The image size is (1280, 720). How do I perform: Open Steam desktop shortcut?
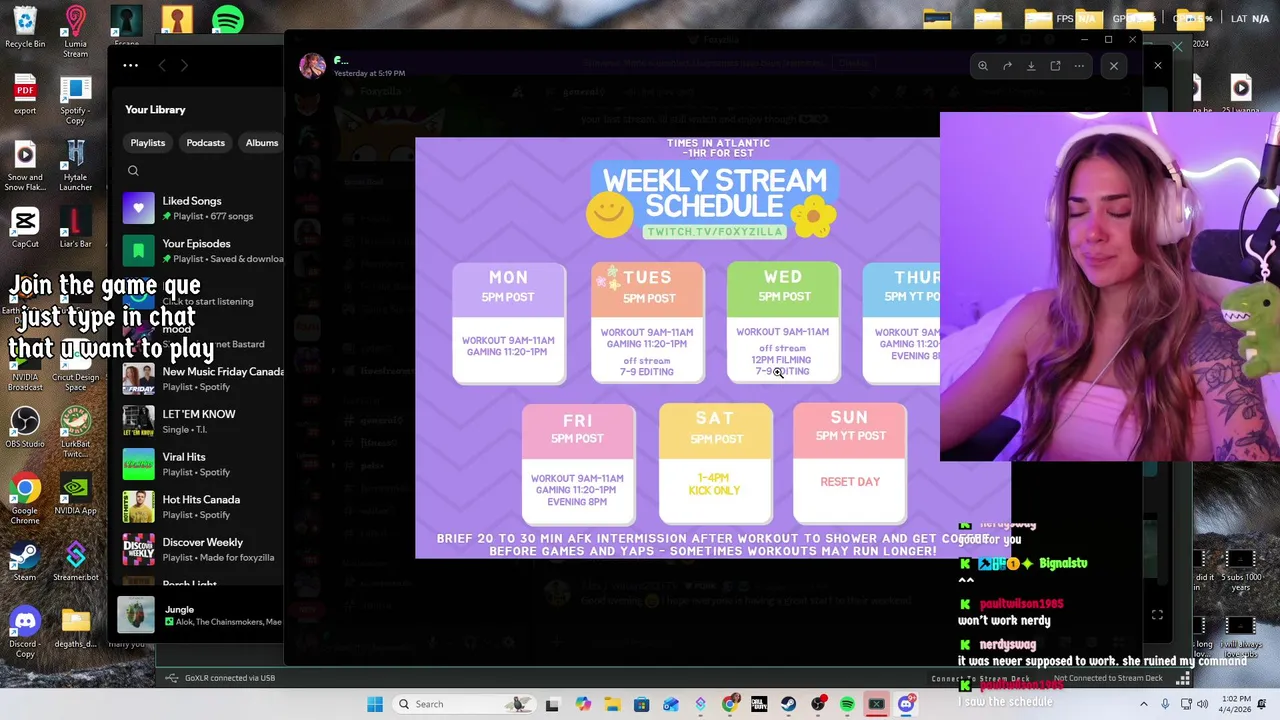25,562
